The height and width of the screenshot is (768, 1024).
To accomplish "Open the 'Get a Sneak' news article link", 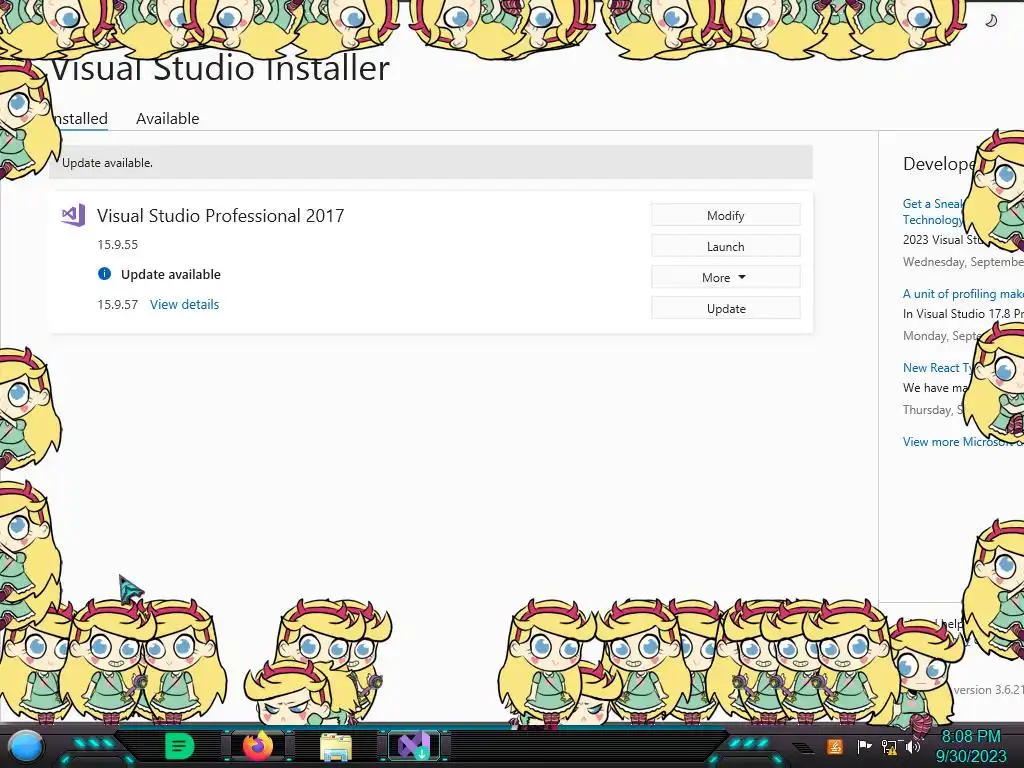I will click(934, 212).
